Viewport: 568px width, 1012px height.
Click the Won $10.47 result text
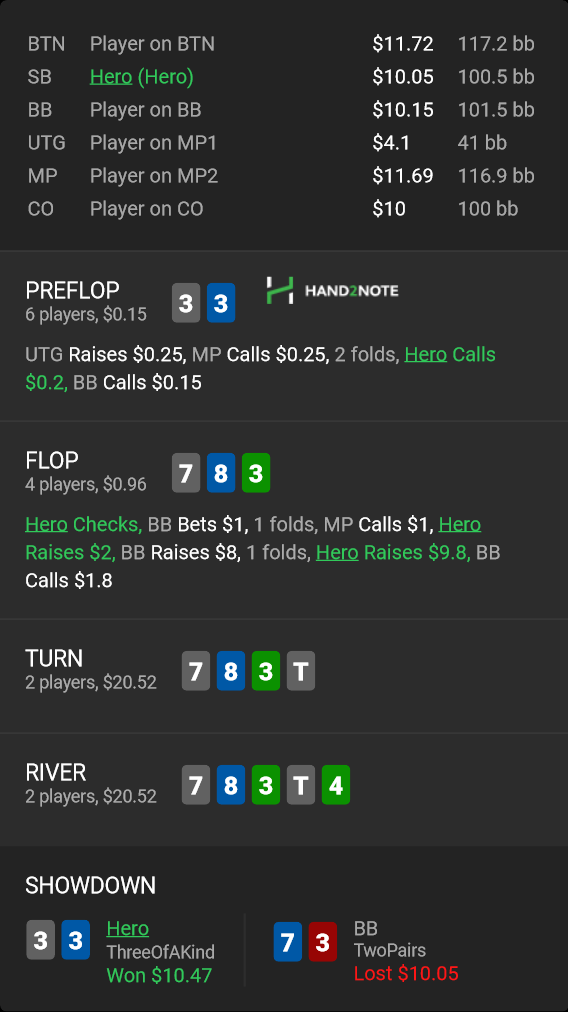pos(159,975)
